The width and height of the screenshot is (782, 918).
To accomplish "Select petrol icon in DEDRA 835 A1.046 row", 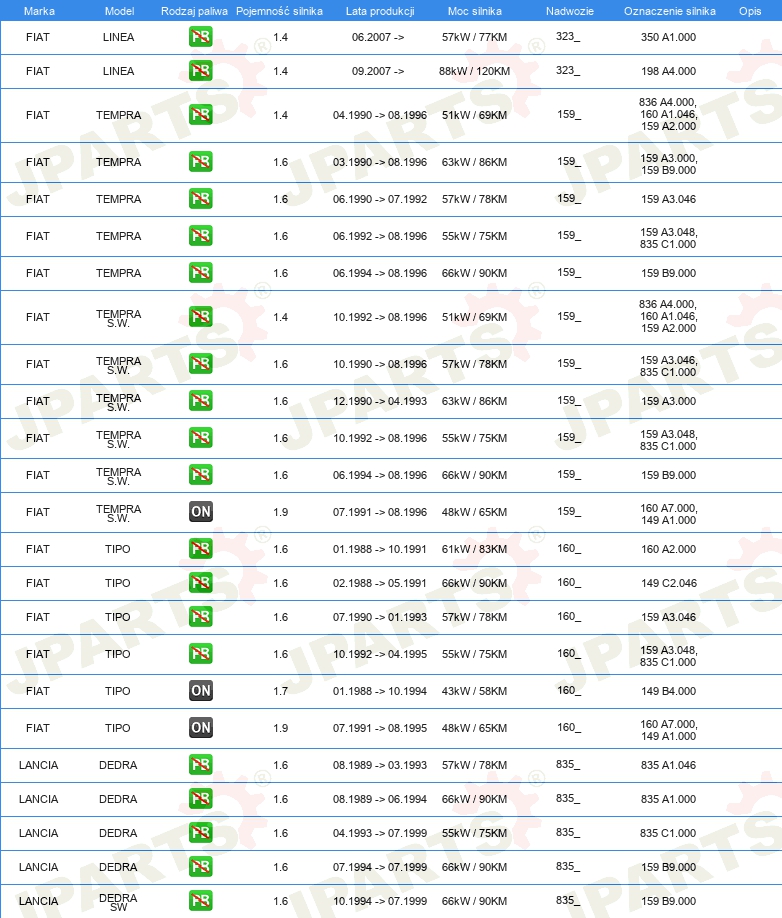I will [x=200, y=765].
